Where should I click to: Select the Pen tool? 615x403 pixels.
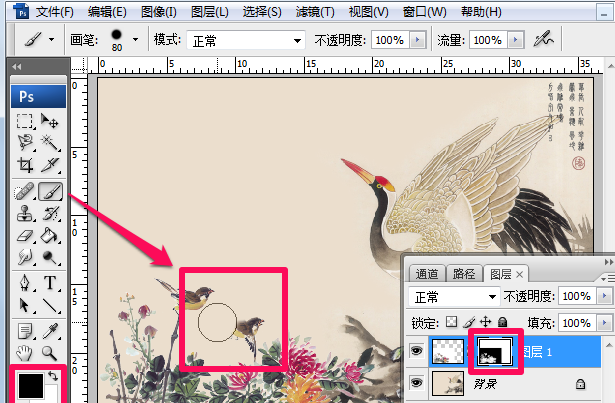click(25, 283)
